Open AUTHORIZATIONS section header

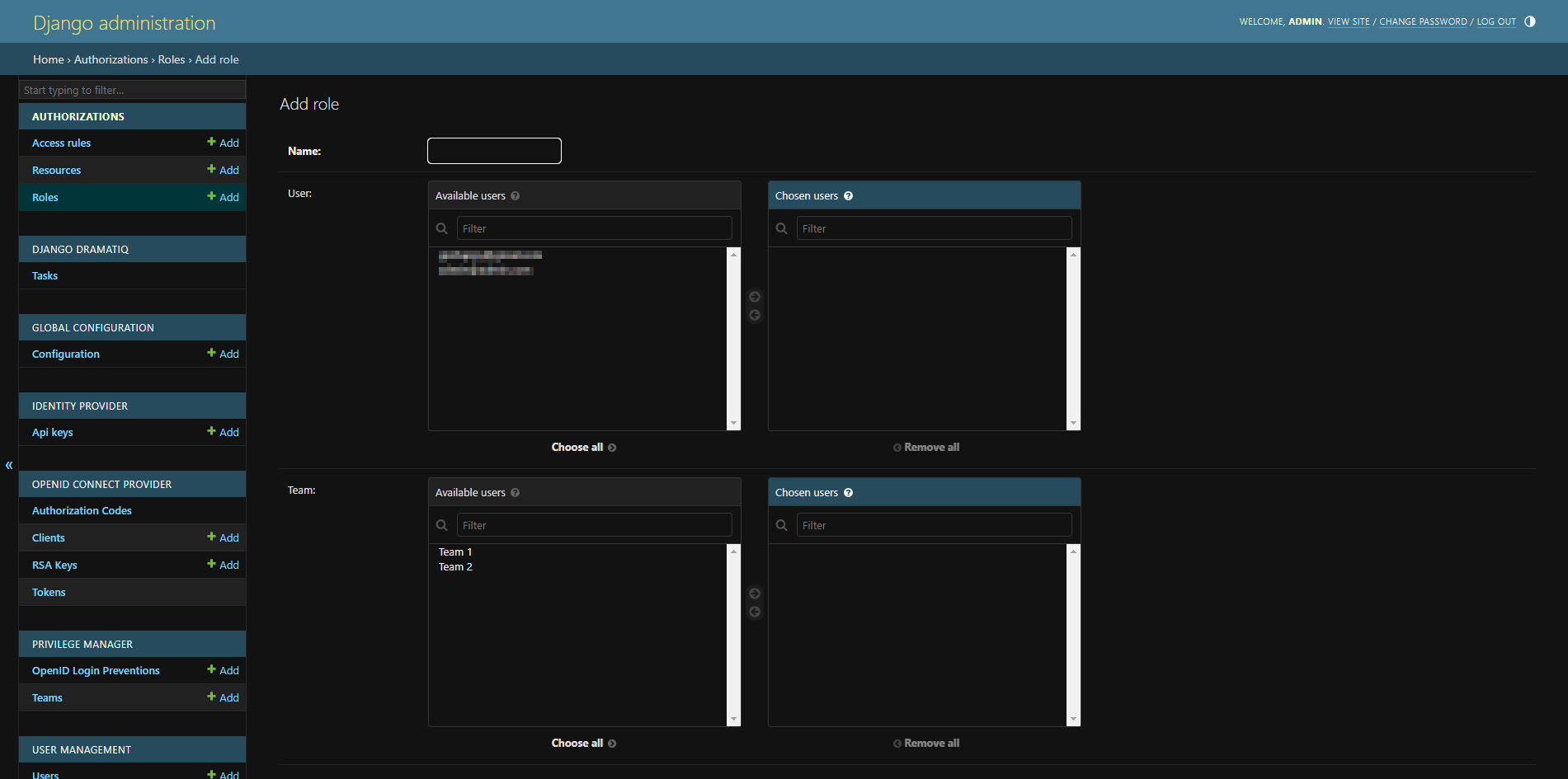point(78,116)
